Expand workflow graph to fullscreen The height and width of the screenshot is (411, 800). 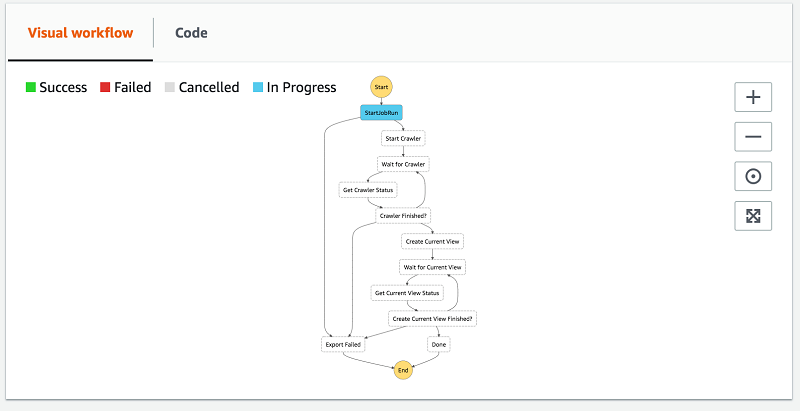pyautogui.click(x=753, y=215)
